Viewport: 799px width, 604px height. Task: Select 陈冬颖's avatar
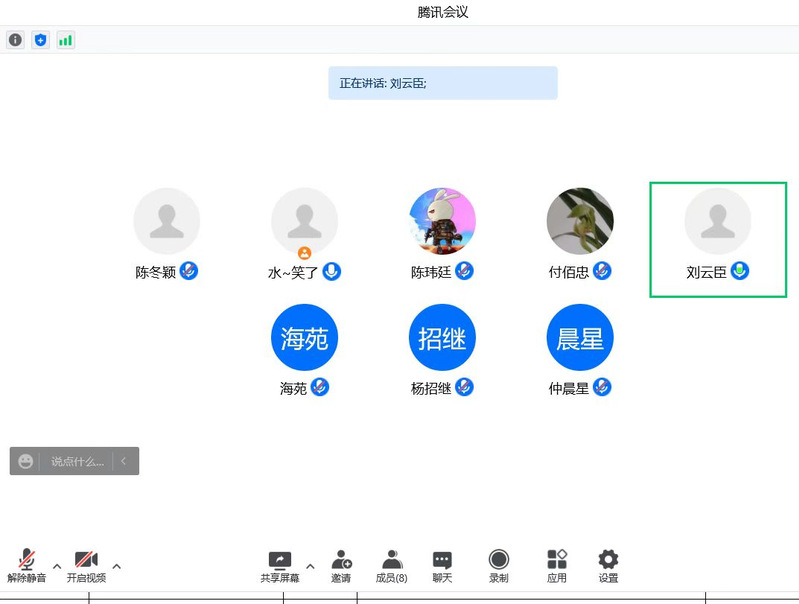[167, 221]
